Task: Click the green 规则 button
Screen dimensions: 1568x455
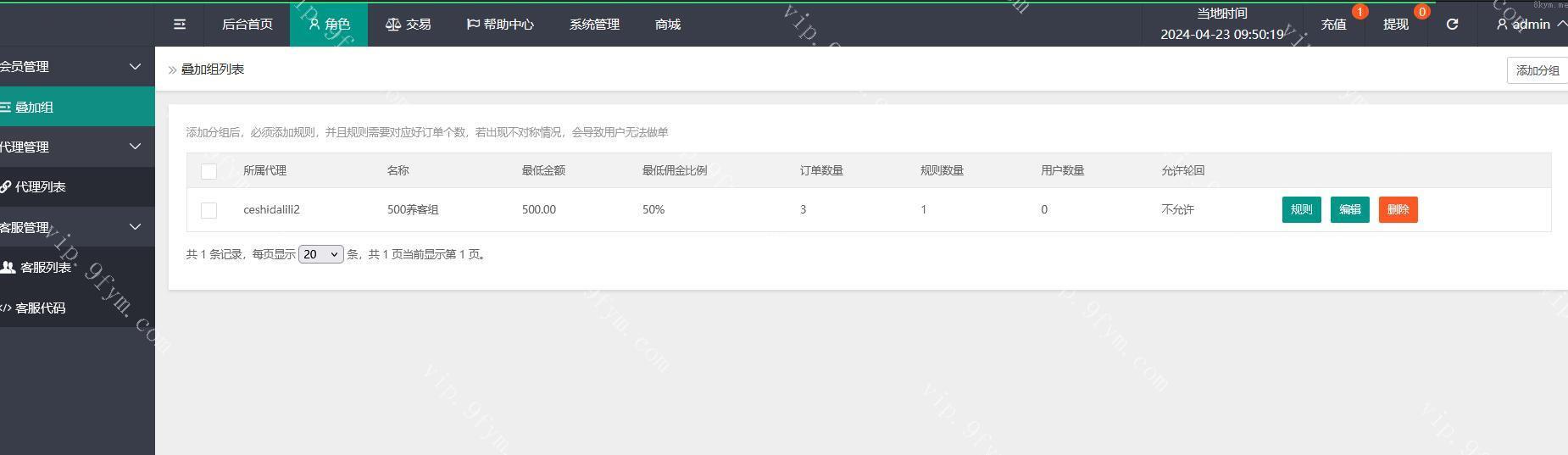Action: tap(1301, 210)
